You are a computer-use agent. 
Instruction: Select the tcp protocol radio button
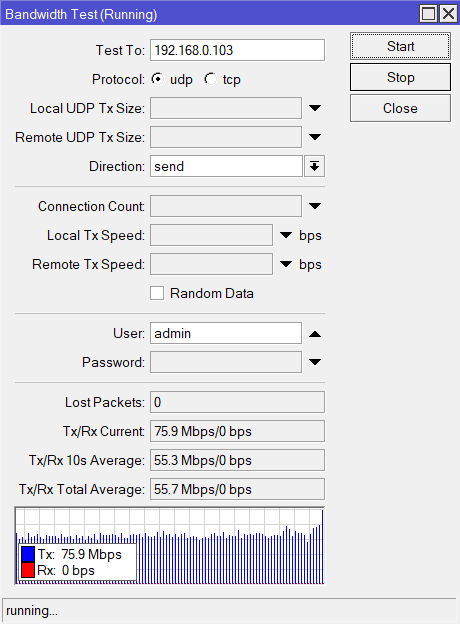[210, 79]
